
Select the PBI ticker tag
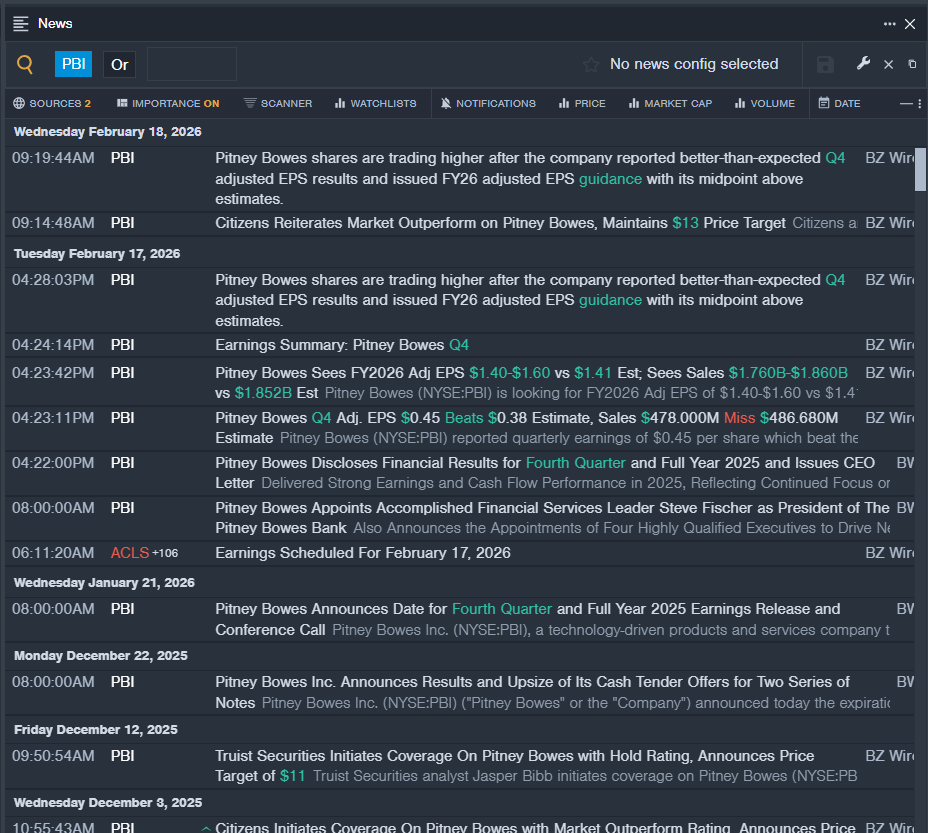click(73, 64)
